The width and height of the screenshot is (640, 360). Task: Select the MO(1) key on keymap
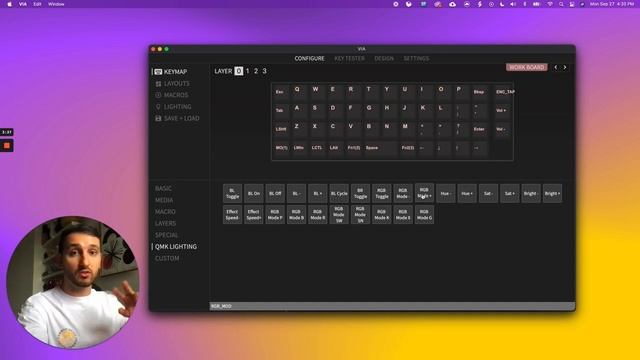[x=281, y=148]
